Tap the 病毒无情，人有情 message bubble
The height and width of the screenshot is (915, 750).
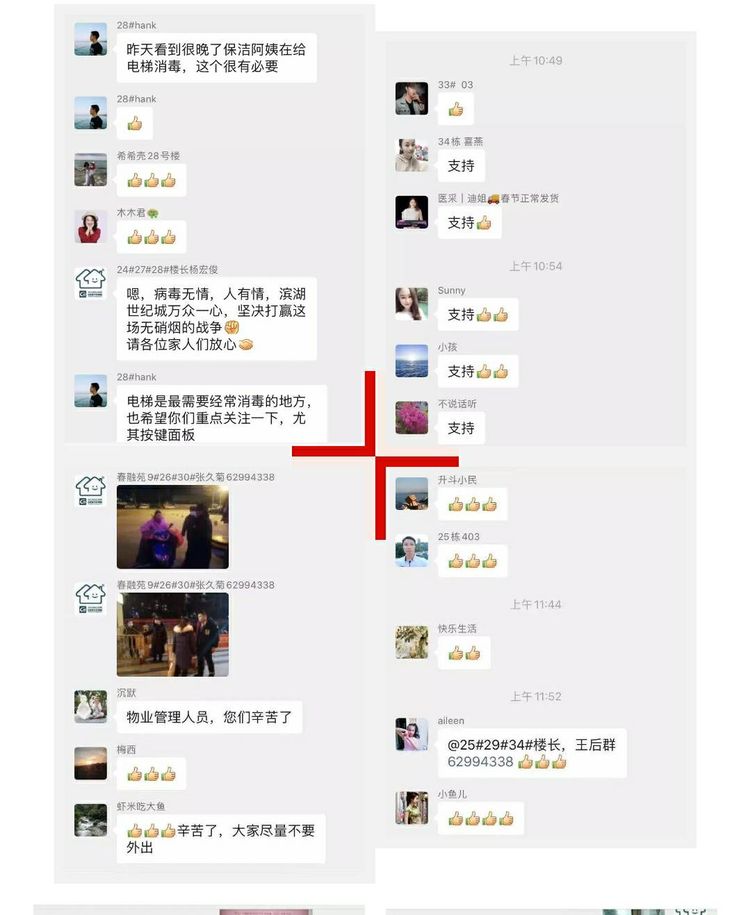coord(217,319)
